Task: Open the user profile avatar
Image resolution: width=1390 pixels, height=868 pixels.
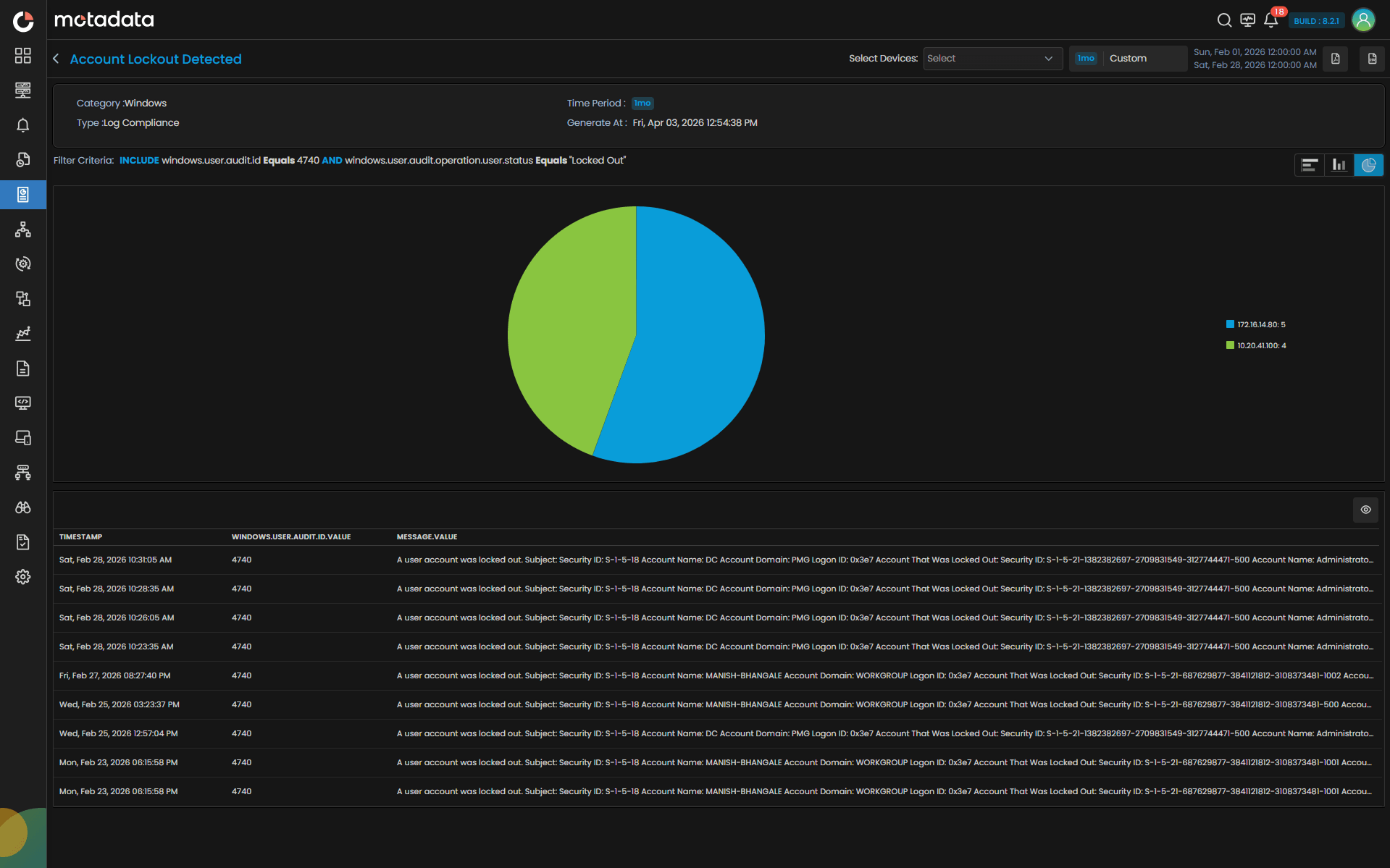Action: tap(1363, 20)
